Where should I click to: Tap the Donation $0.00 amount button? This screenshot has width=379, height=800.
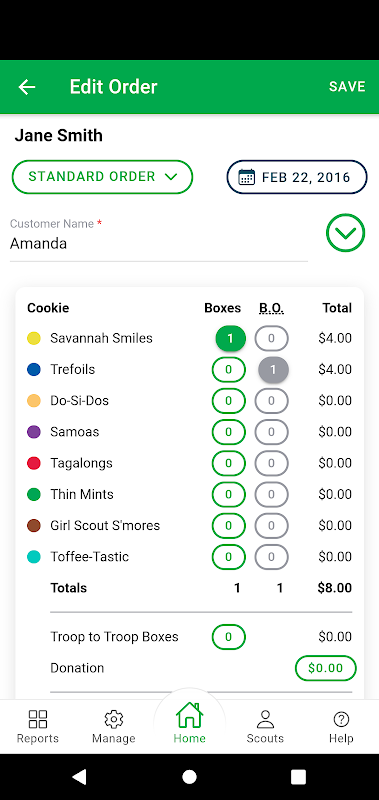coord(325,668)
